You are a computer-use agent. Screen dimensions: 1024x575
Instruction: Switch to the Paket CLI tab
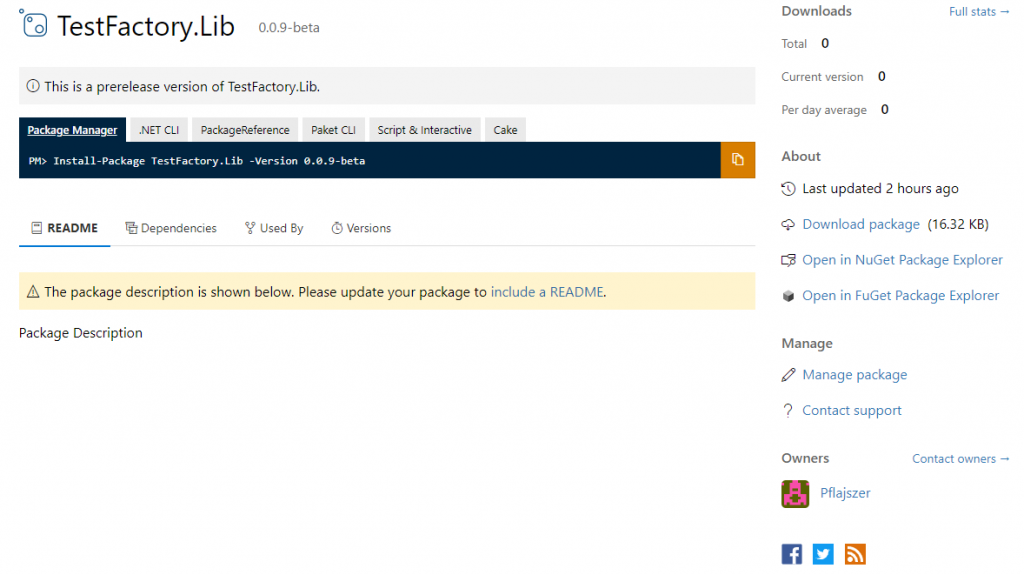(x=333, y=130)
